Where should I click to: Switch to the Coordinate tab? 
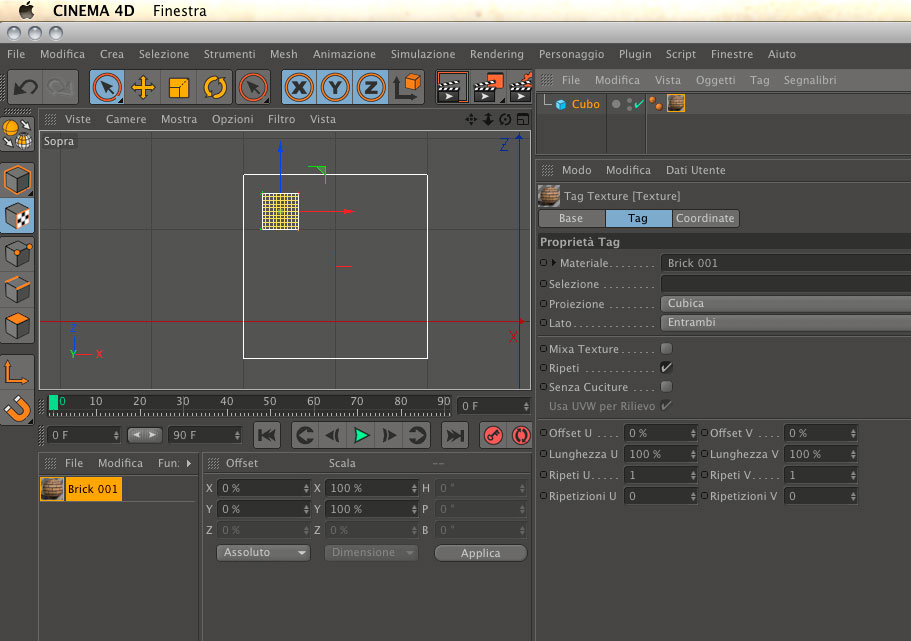click(x=705, y=219)
